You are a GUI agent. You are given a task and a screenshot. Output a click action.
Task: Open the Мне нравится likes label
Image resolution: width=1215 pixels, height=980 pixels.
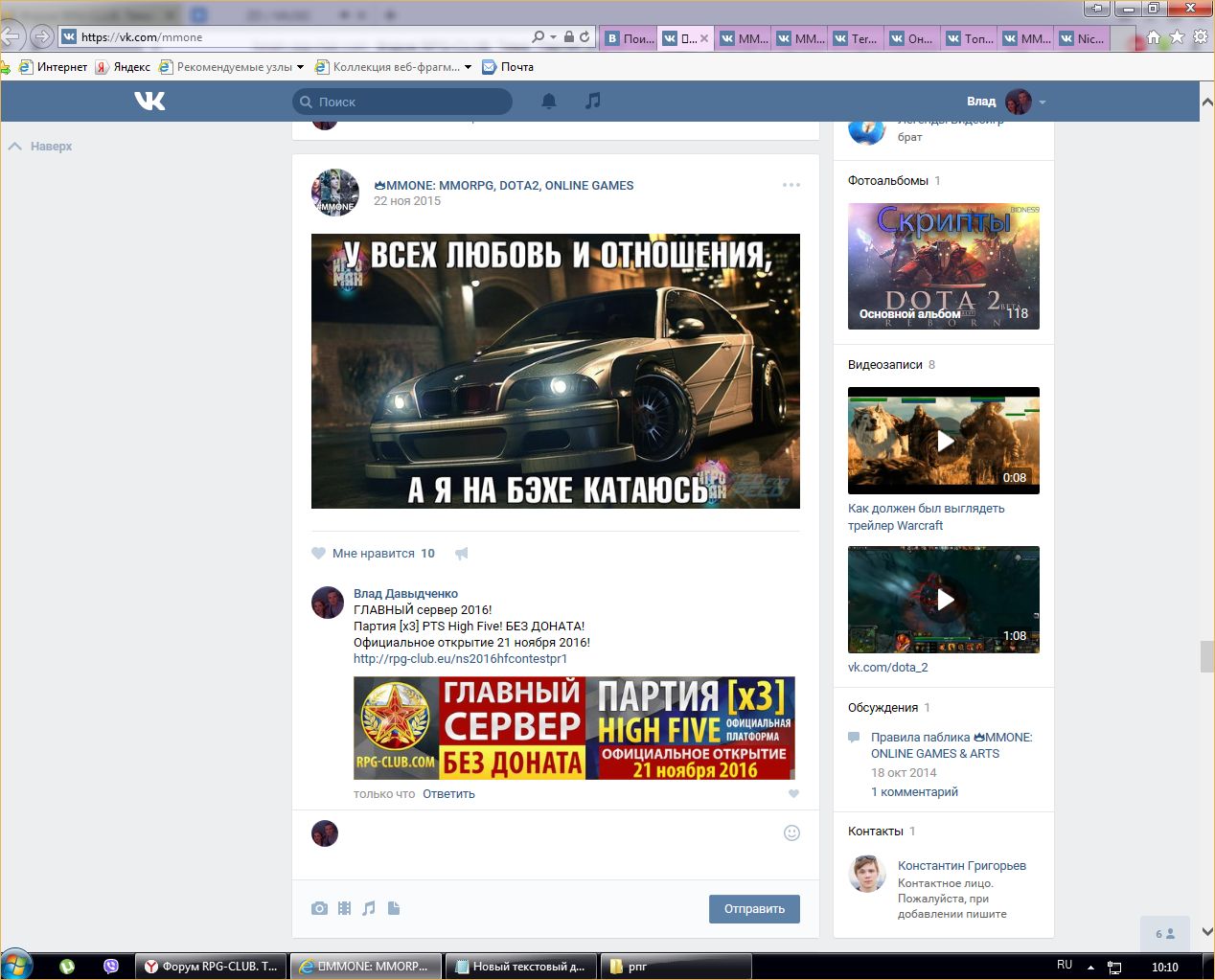click(374, 554)
